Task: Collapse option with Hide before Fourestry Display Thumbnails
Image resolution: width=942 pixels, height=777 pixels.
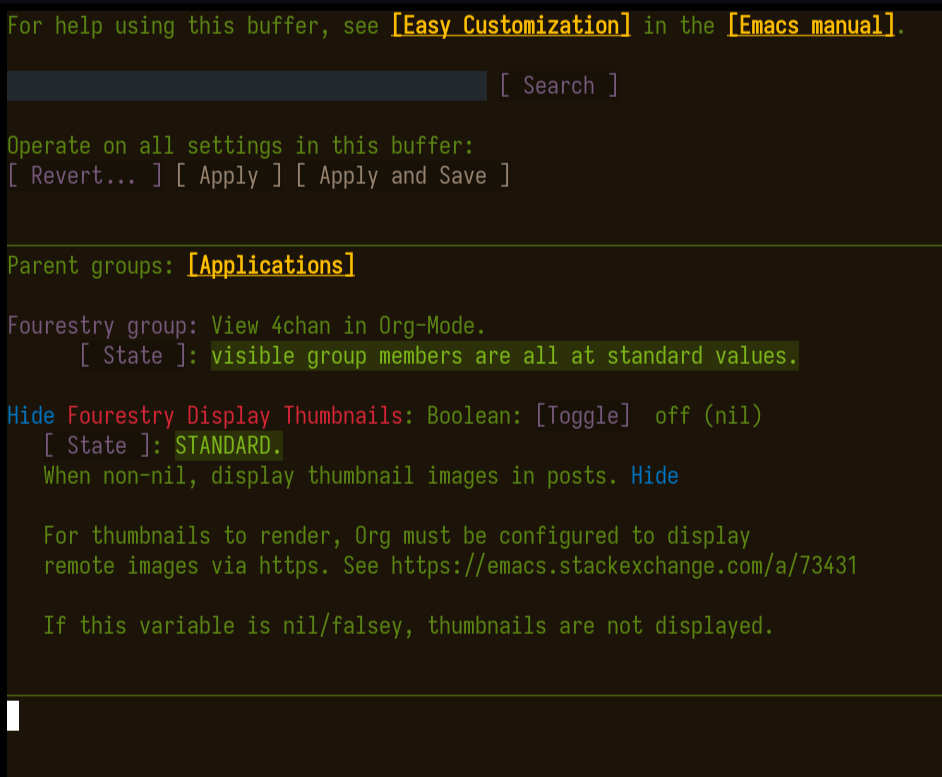Action: tap(31, 416)
